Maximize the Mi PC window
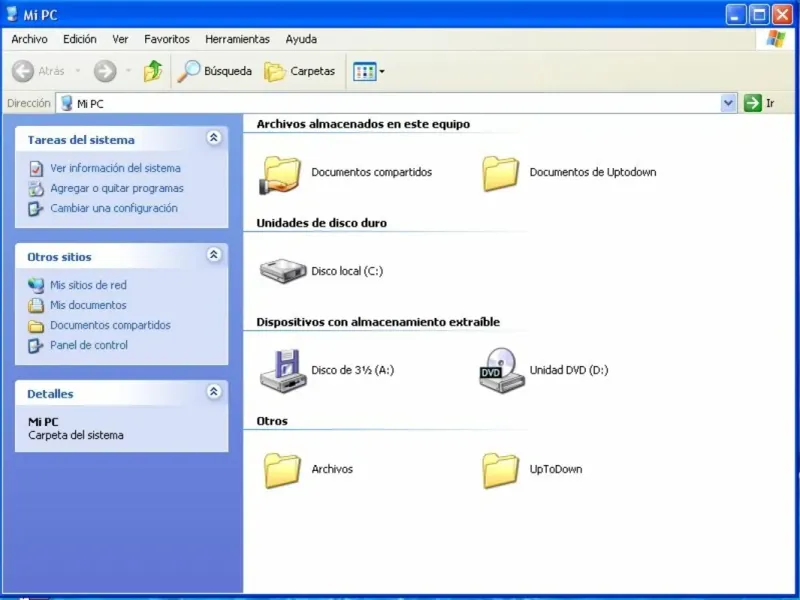 pyautogui.click(x=759, y=15)
